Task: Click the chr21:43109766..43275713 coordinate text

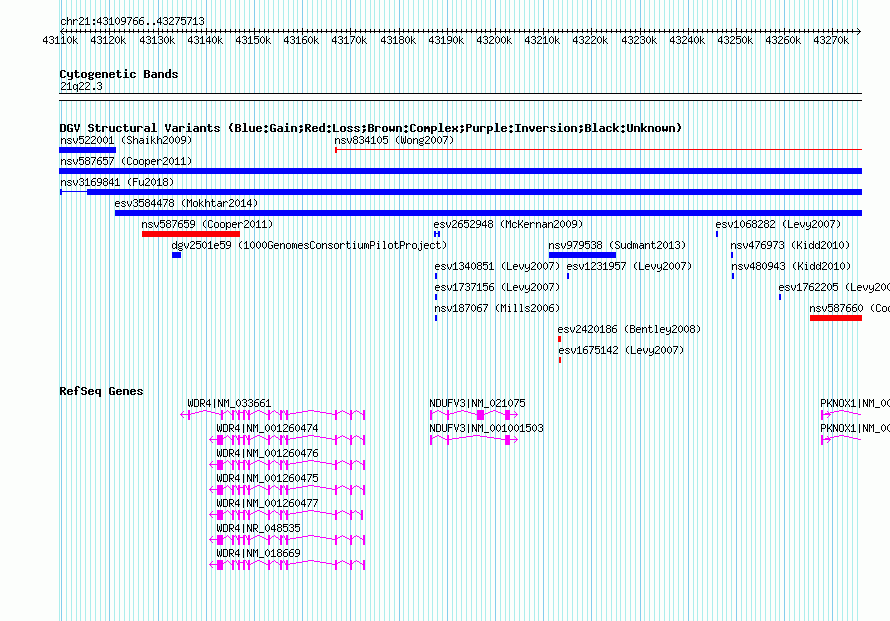Action: coord(132,21)
